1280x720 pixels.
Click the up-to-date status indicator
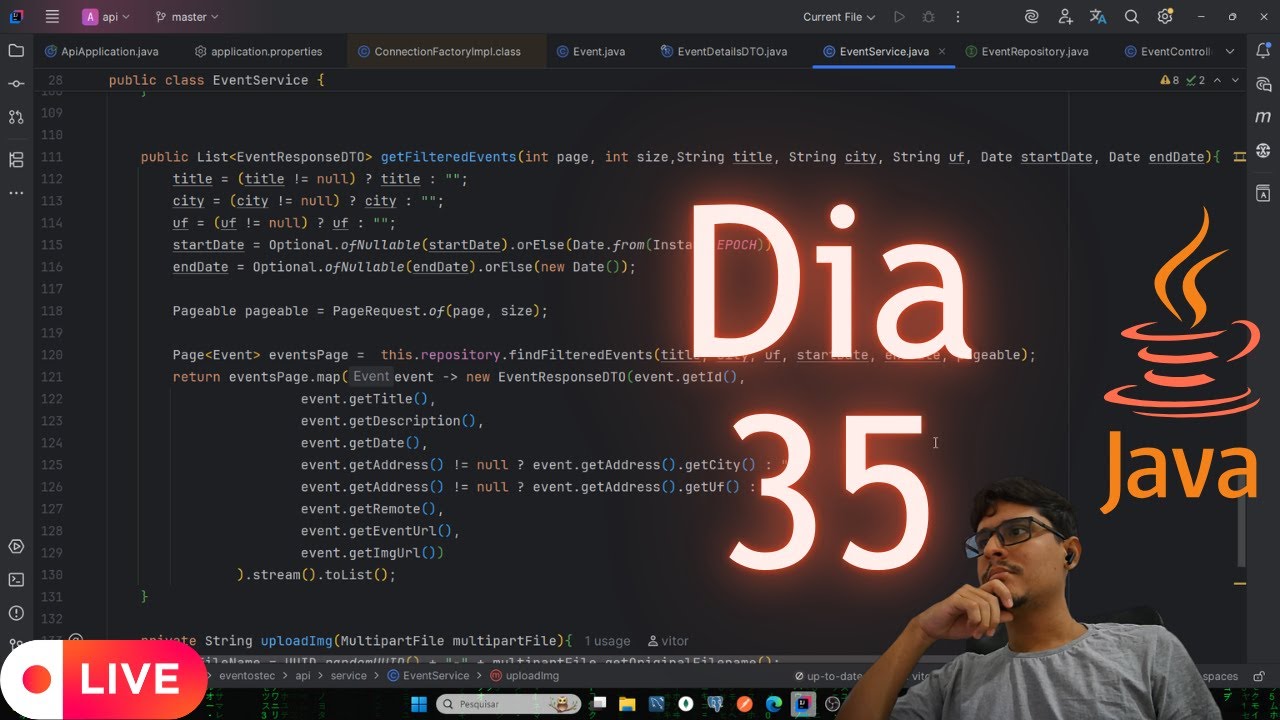(827, 676)
